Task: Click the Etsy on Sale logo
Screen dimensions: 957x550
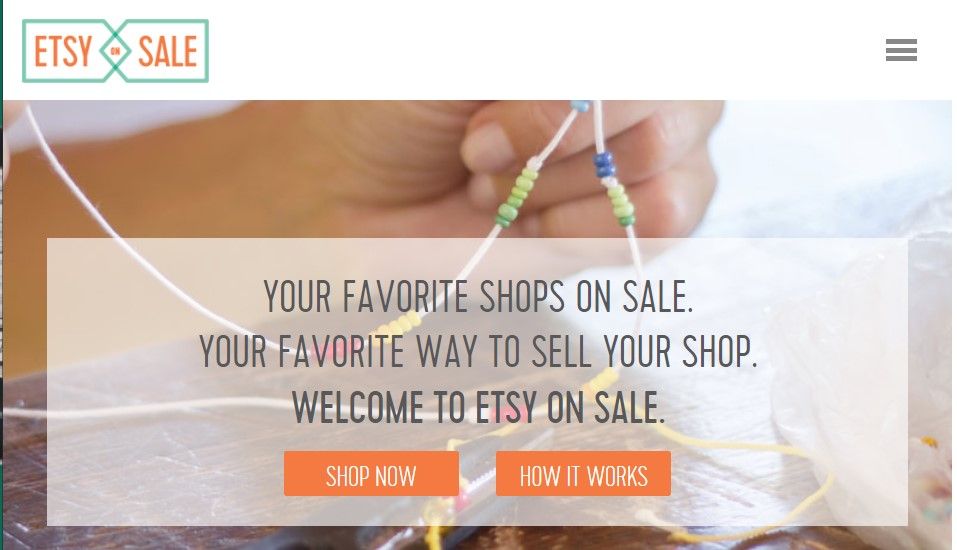Action: coord(115,51)
